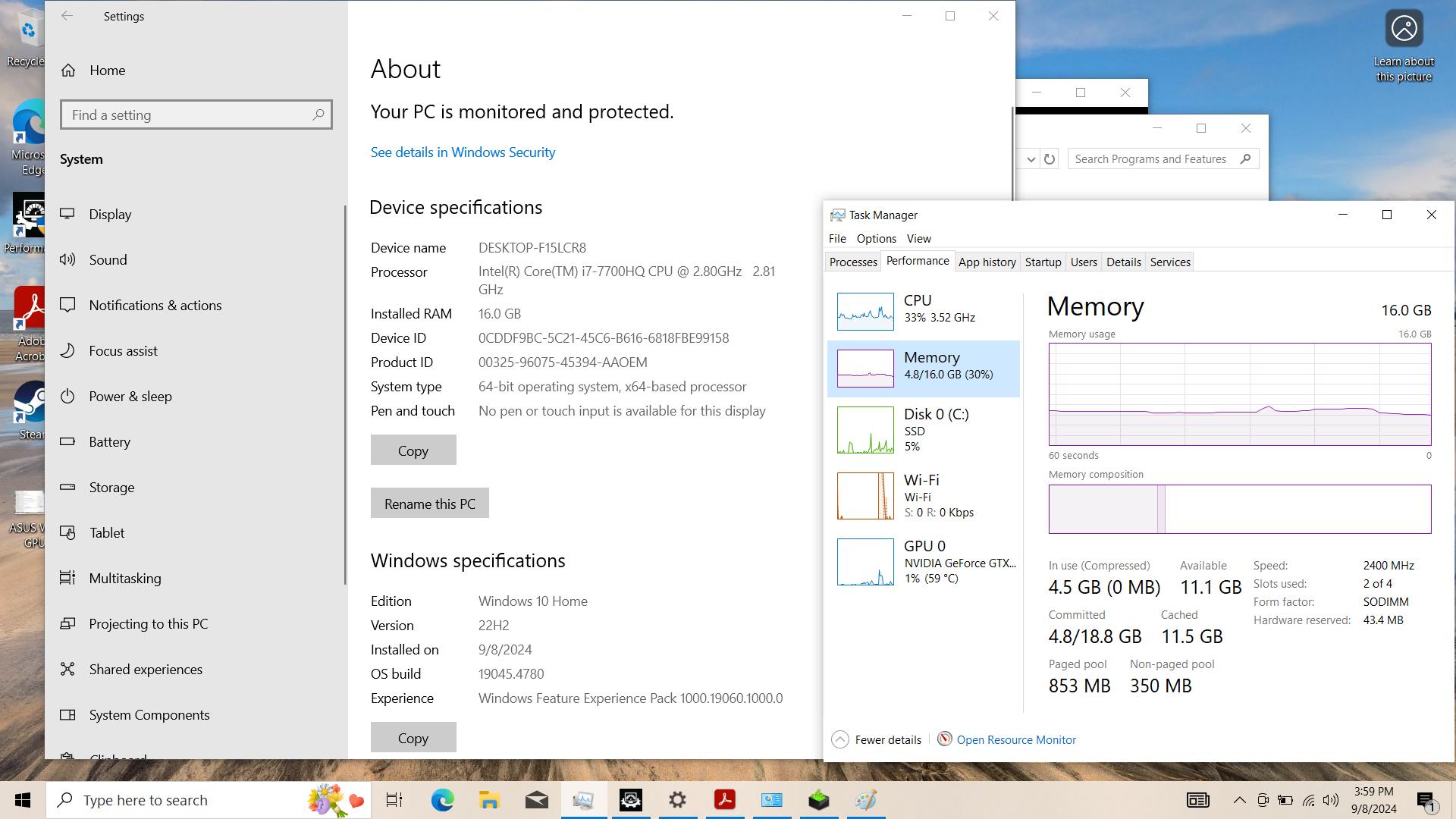
Task: Open Resource Monitor link
Action: [x=1016, y=740]
